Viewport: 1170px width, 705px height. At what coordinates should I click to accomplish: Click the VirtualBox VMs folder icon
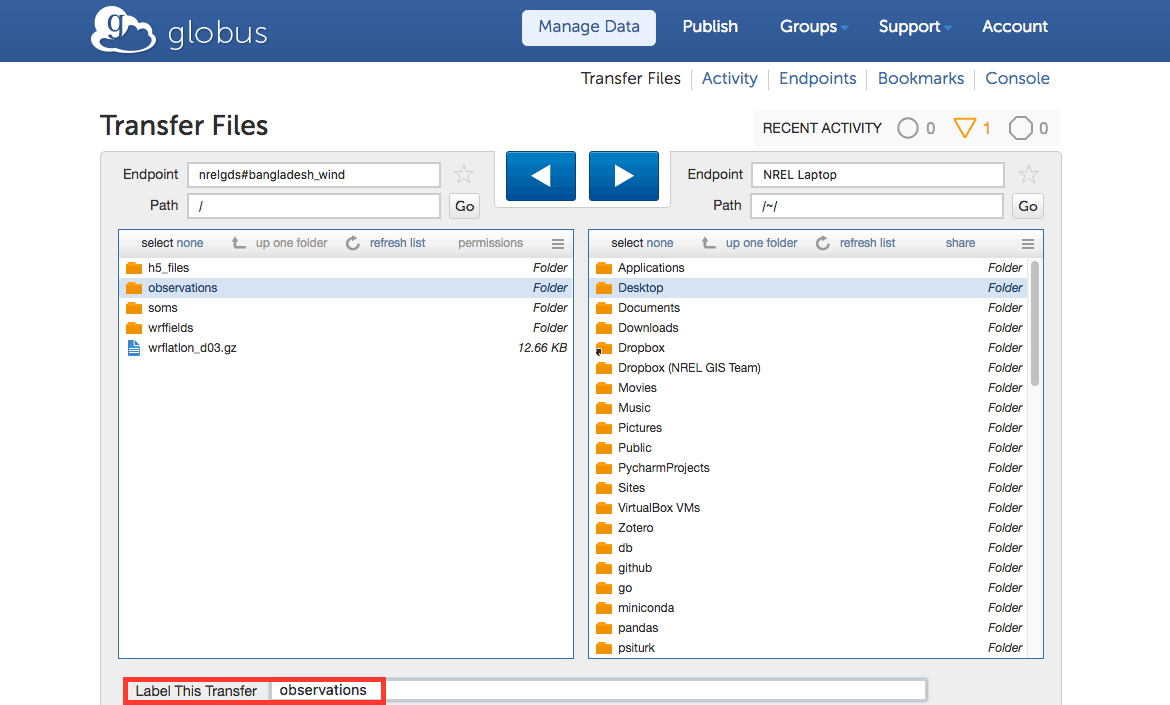604,508
